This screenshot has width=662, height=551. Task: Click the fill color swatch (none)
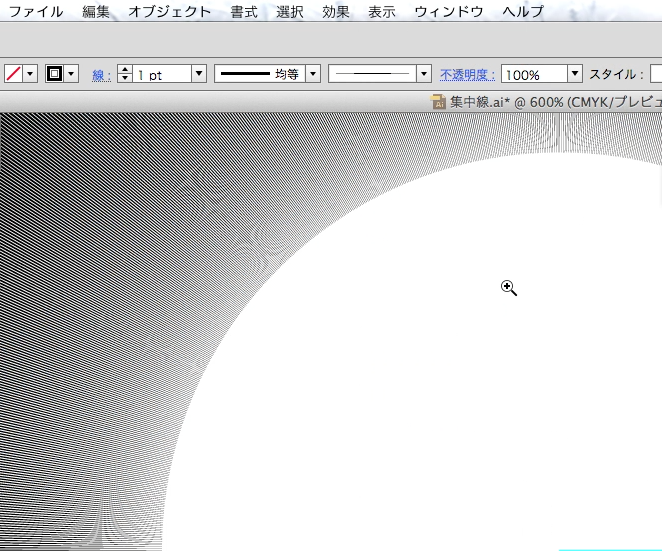[x=14, y=74]
